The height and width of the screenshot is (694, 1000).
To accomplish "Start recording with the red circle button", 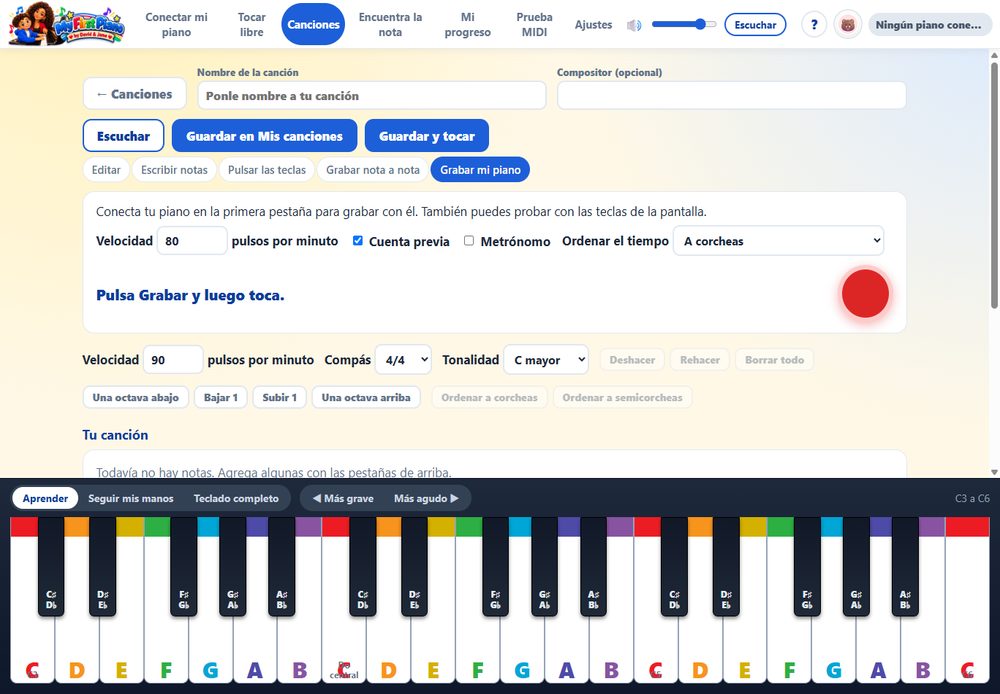I will pos(865,293).
